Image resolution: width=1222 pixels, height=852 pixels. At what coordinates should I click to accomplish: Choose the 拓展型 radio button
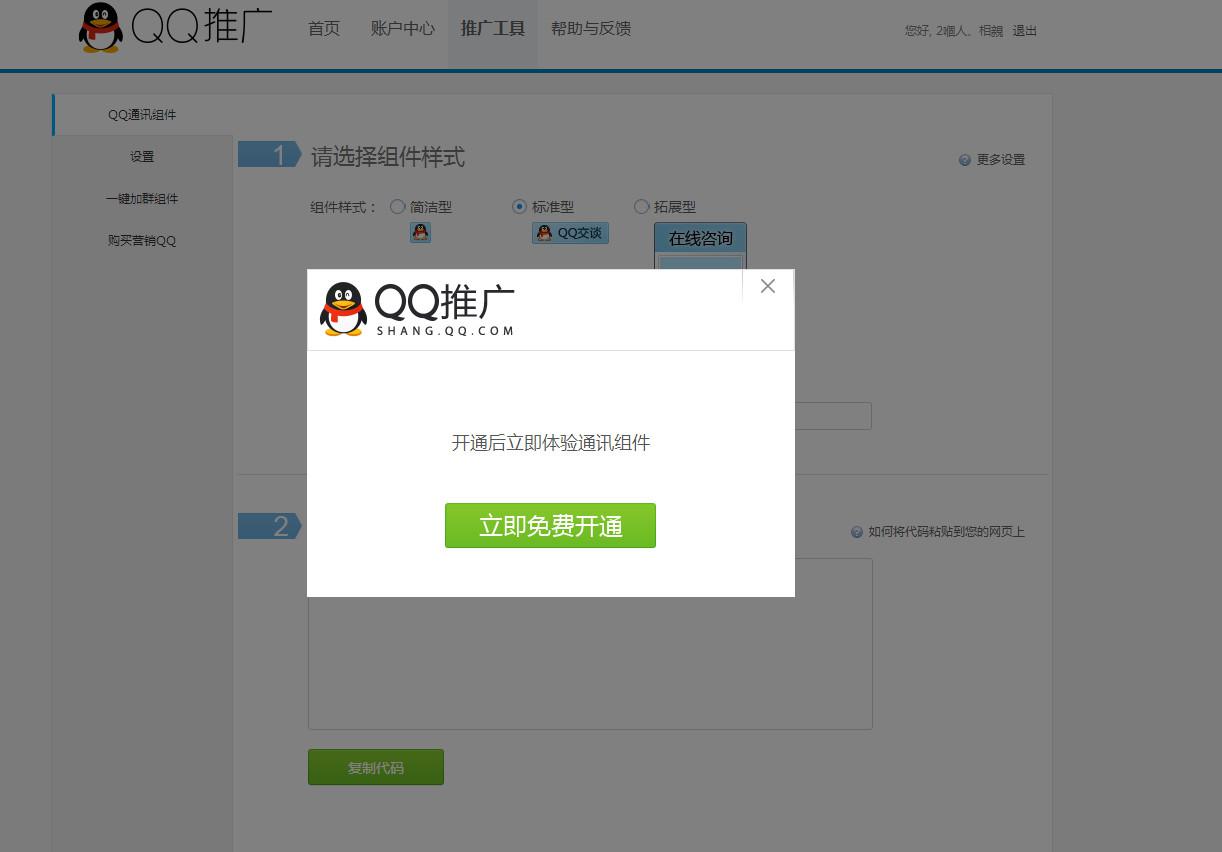click(641, 207)
